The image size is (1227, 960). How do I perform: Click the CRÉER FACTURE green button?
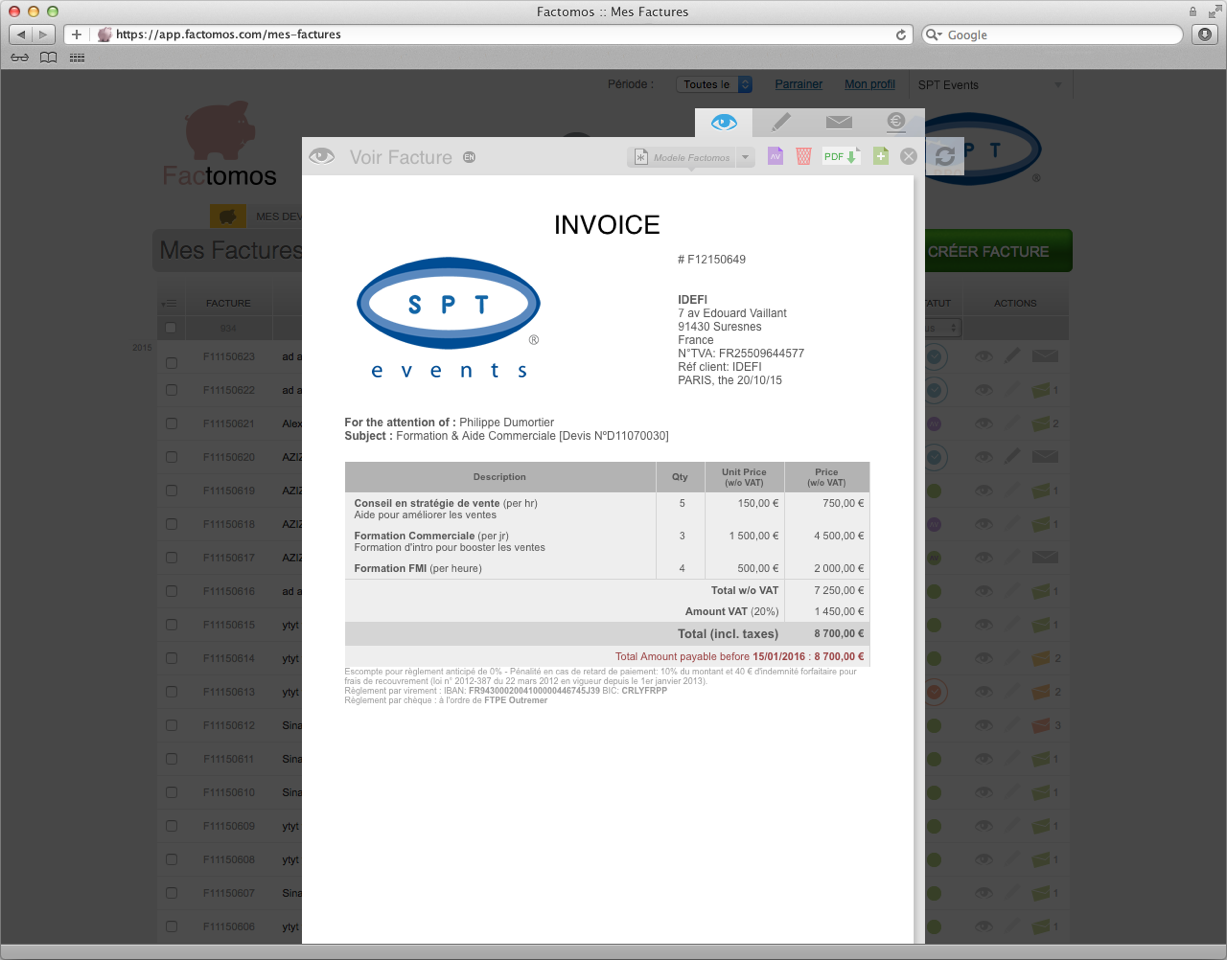996,251
